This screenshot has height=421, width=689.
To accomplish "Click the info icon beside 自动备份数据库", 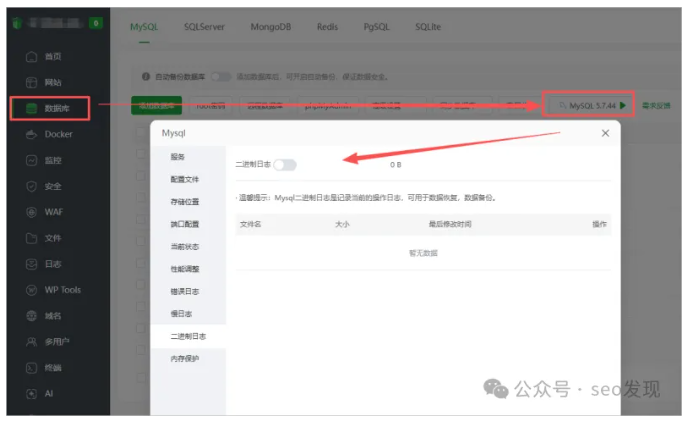I will click(146, 76).
